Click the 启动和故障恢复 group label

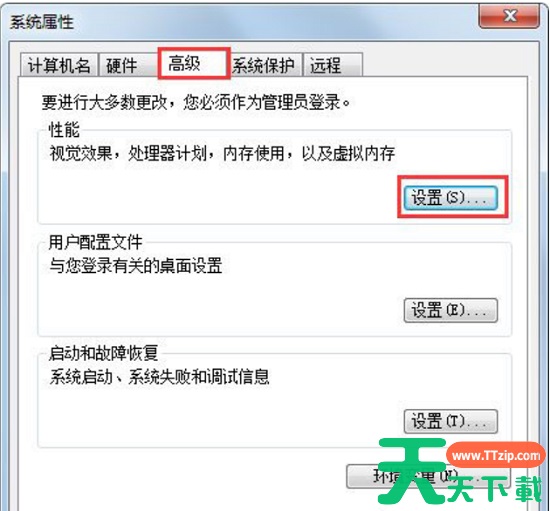103,353
